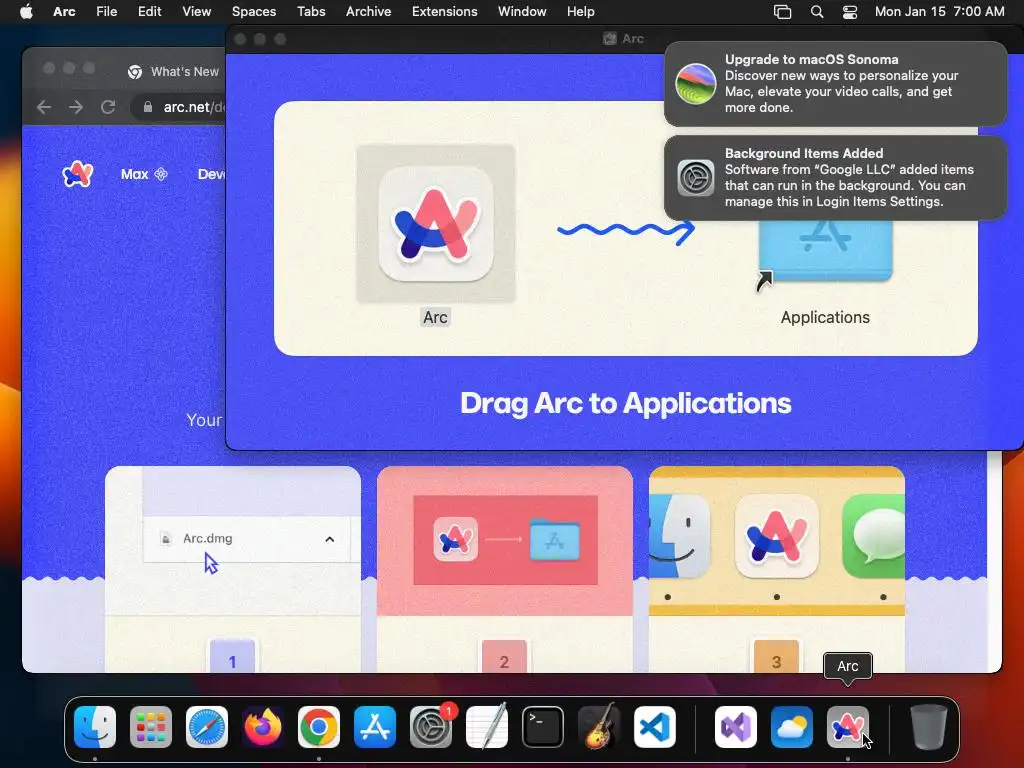Viewport: 1024px width, 768px height.
Task: Open the Archive menu
Action: [368, 12]
